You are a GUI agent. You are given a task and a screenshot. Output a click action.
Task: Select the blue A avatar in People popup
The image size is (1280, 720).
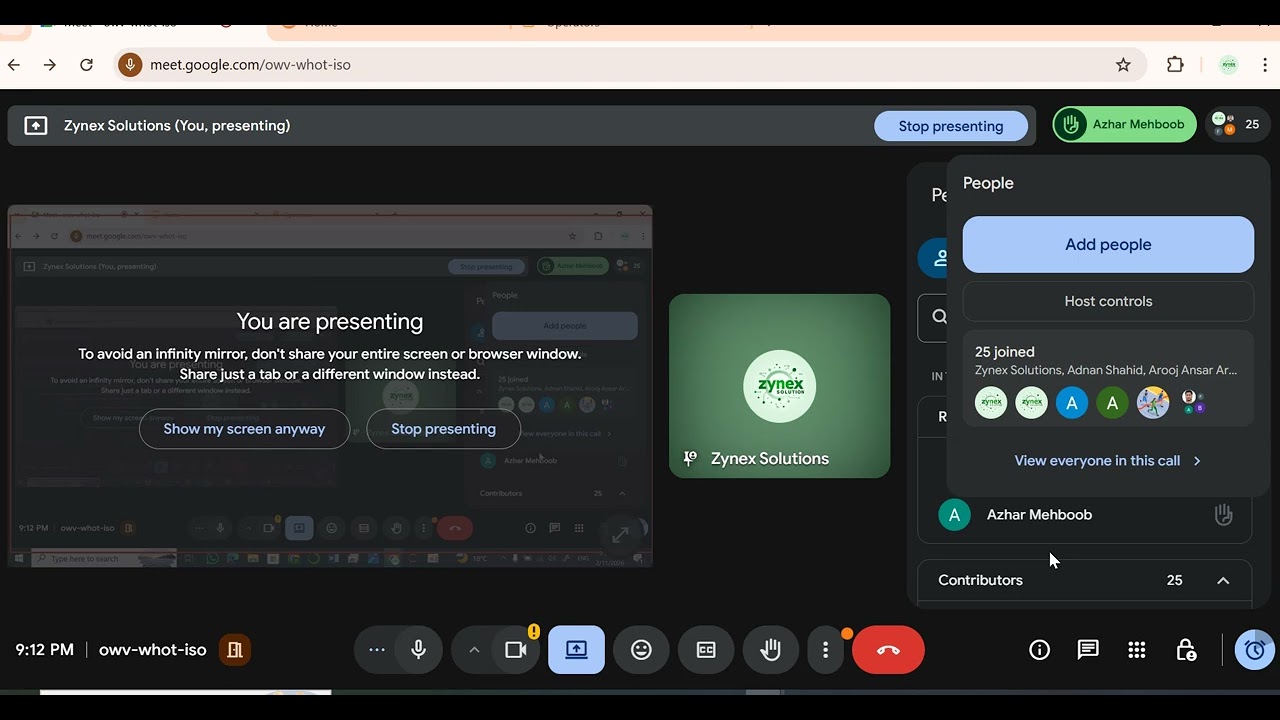pyautogui.click(x=1072, y=403)
